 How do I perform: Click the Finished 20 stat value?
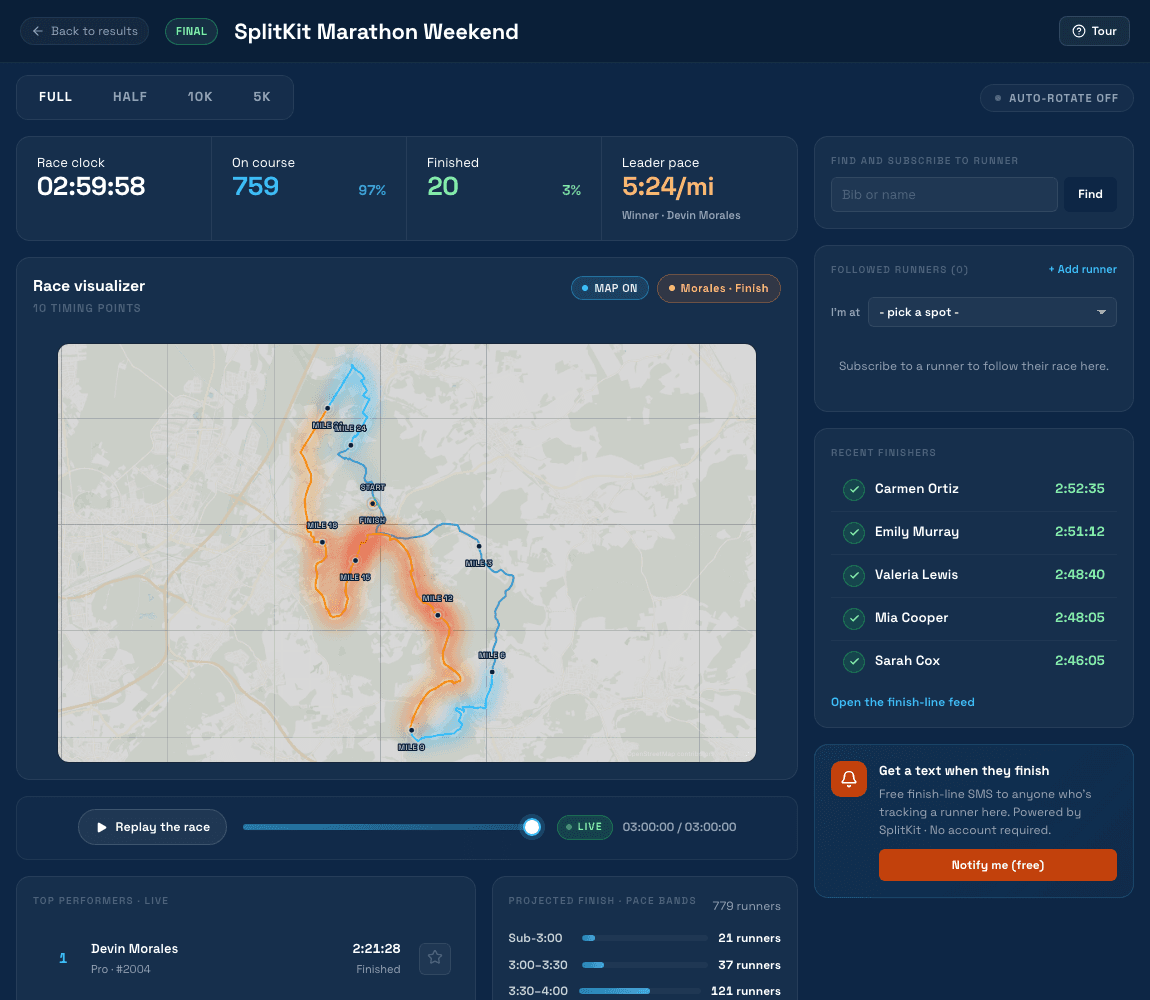442,186
